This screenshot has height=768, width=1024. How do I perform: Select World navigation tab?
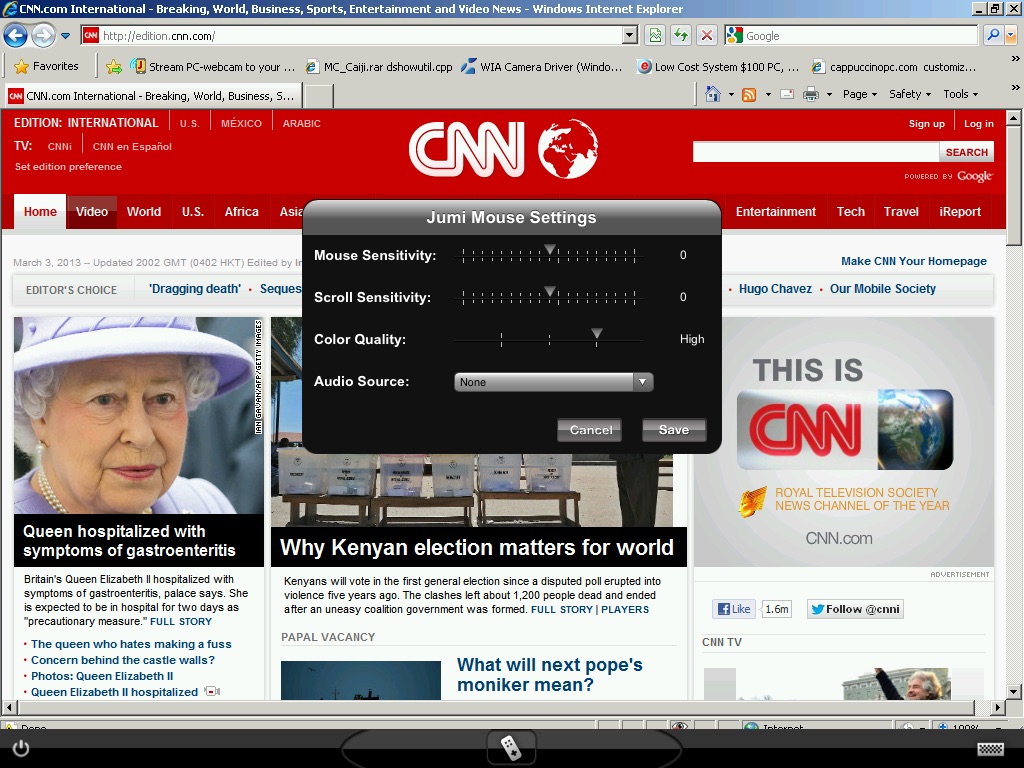click(x=144, y=212)
